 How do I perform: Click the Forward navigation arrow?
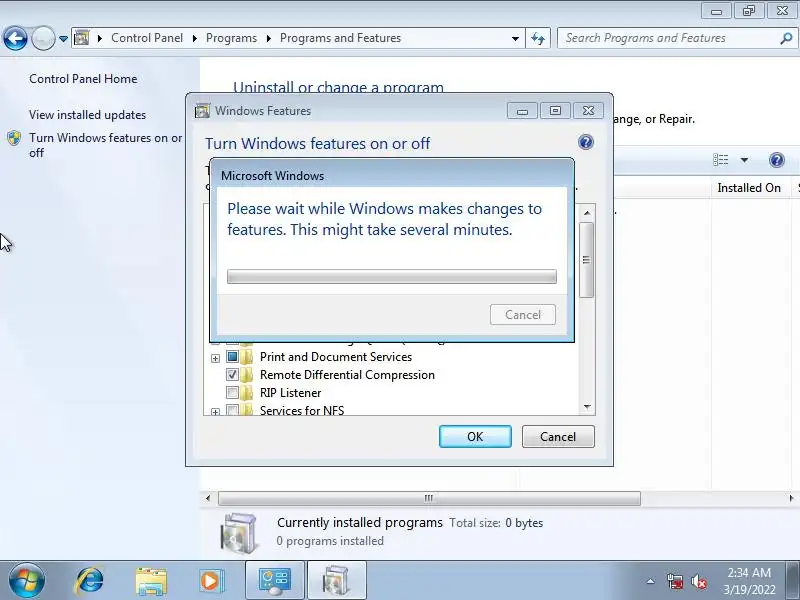(43, 38)
